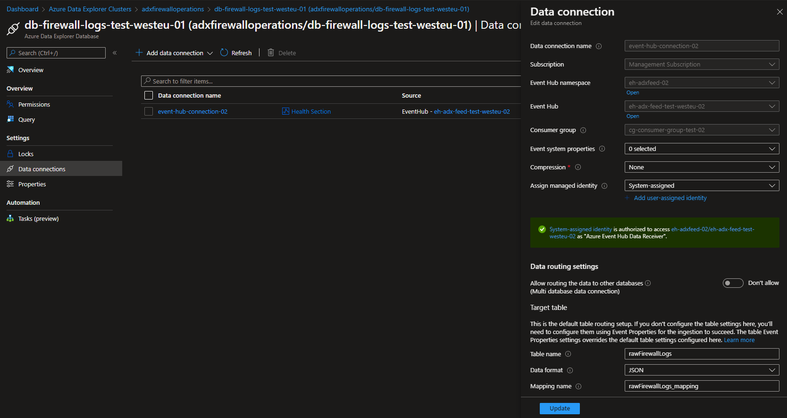
Task: Open the Data format JSON dropdown
Action: click(x=702, y=370)
